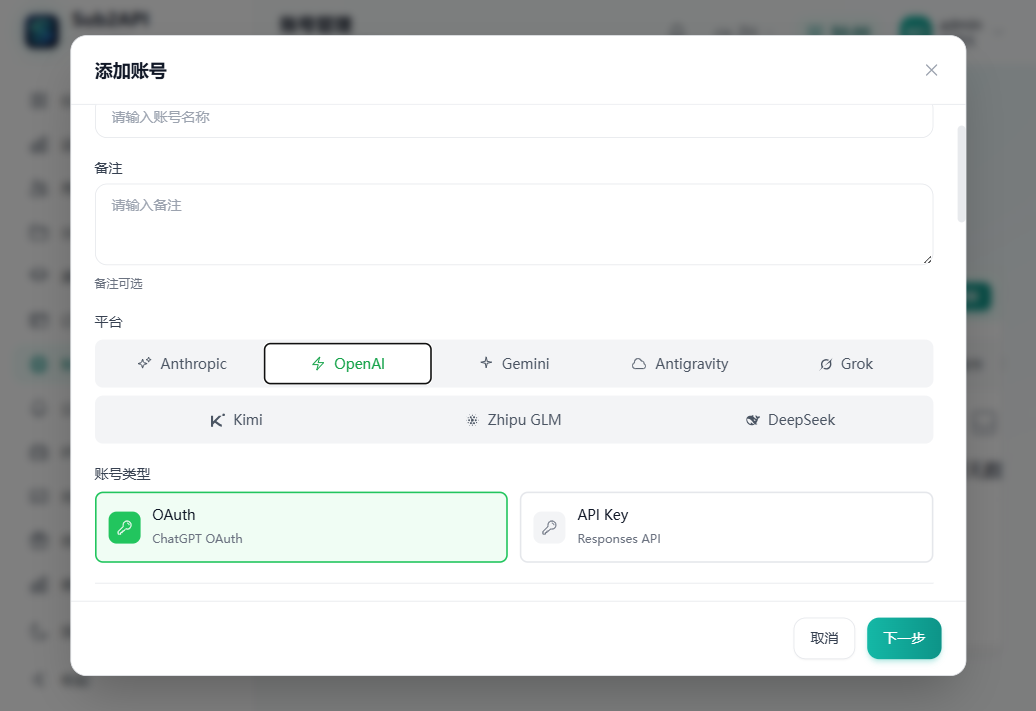Click the Gemini star icon
The height and width of the screenshot is (711, 1036).
pyautogui.click(x=486, y=363)
